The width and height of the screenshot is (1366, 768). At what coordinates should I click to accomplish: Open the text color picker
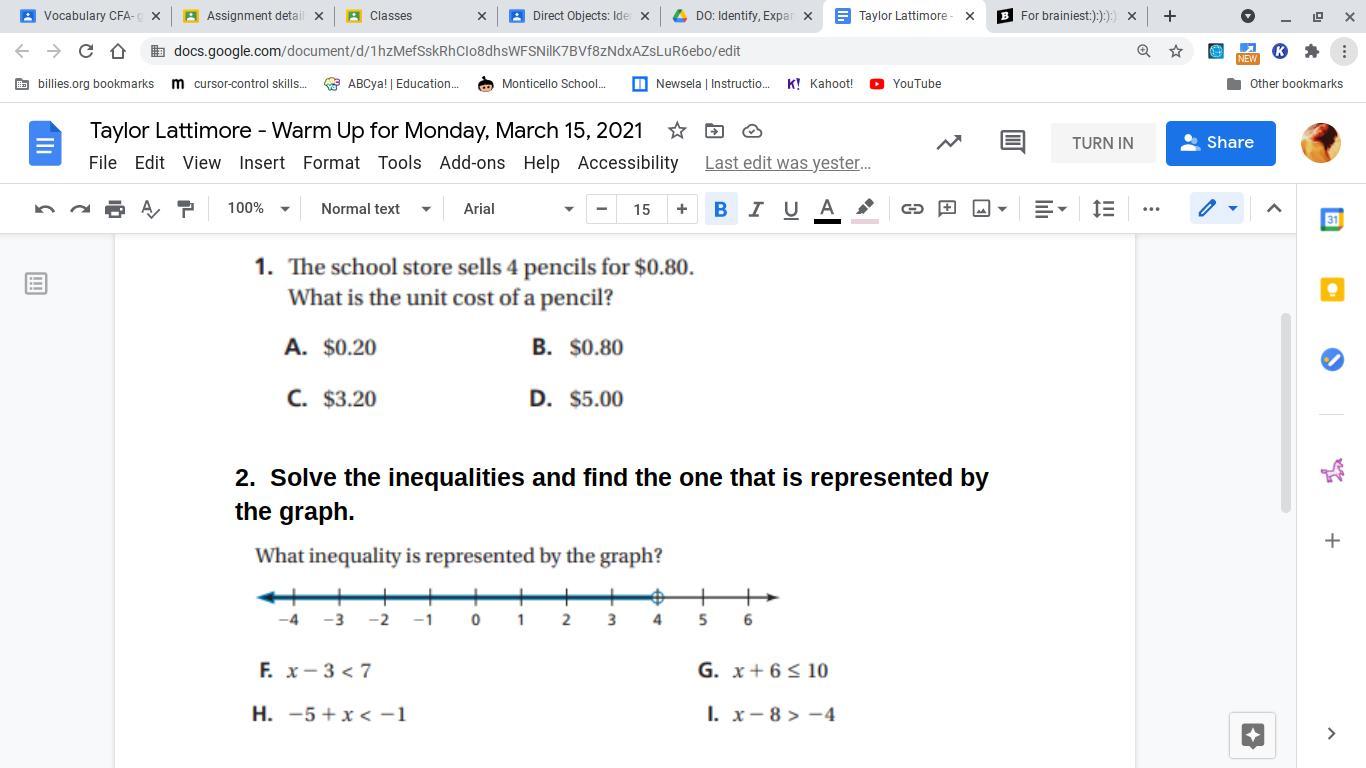[x=827, y=209]
